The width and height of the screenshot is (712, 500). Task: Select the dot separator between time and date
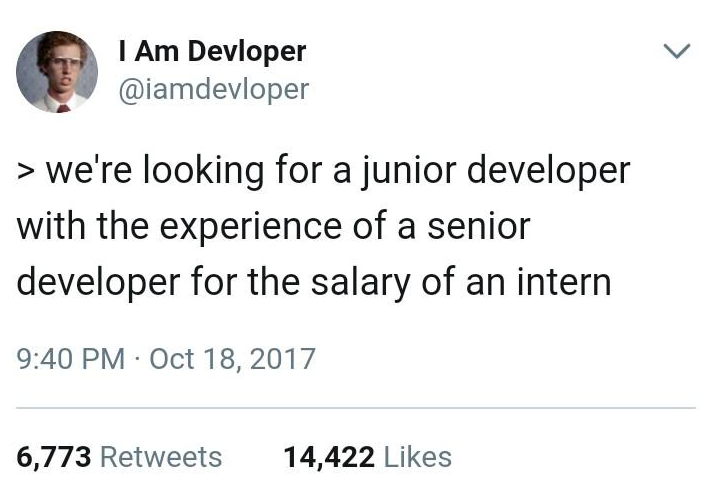[137, 359]
